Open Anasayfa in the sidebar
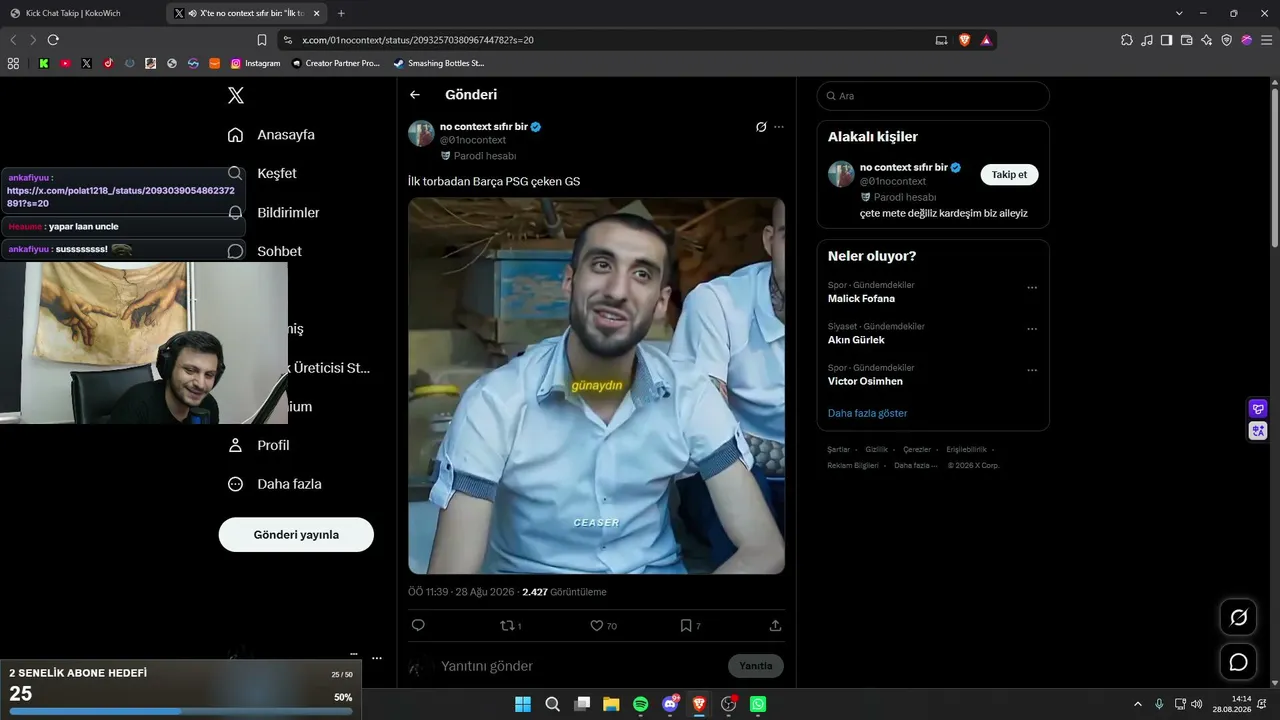 pyautogui.click(x=271, y=135)
